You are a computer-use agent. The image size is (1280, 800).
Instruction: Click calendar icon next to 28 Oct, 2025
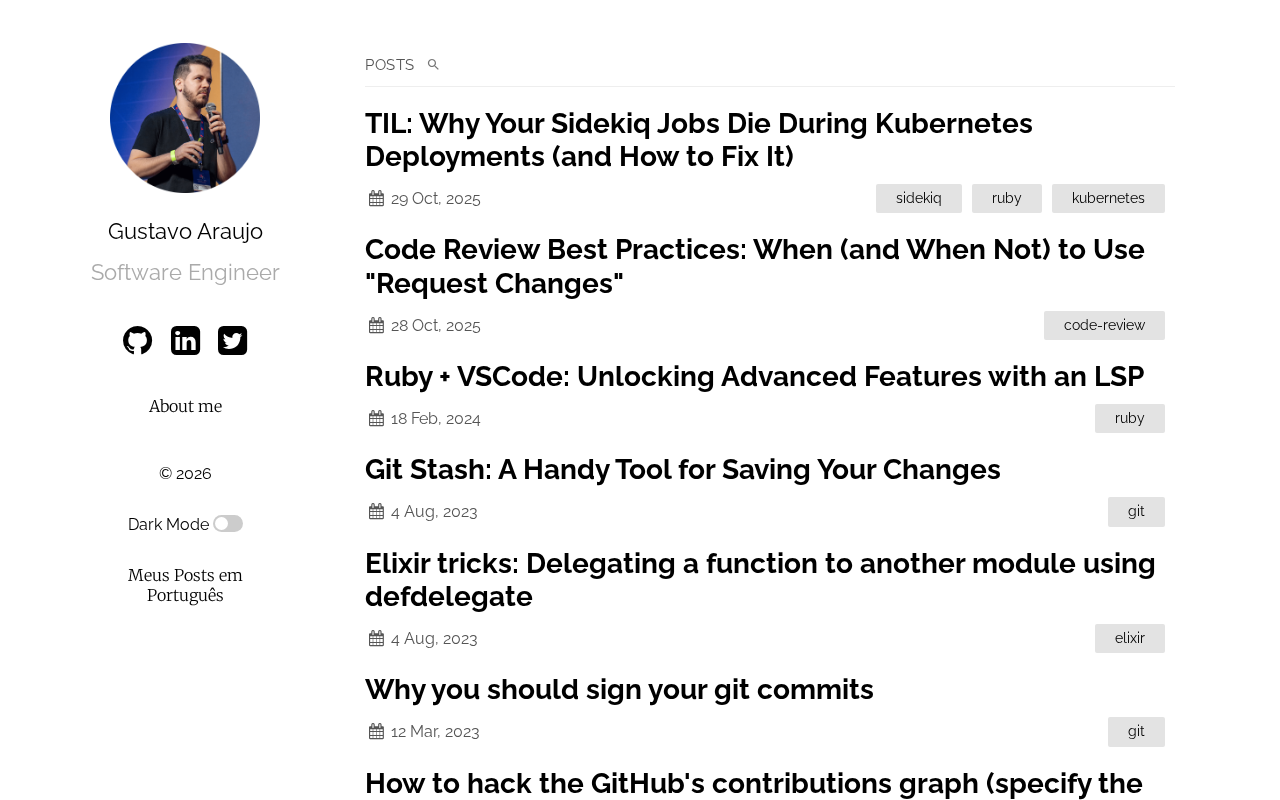click(377, 325)
